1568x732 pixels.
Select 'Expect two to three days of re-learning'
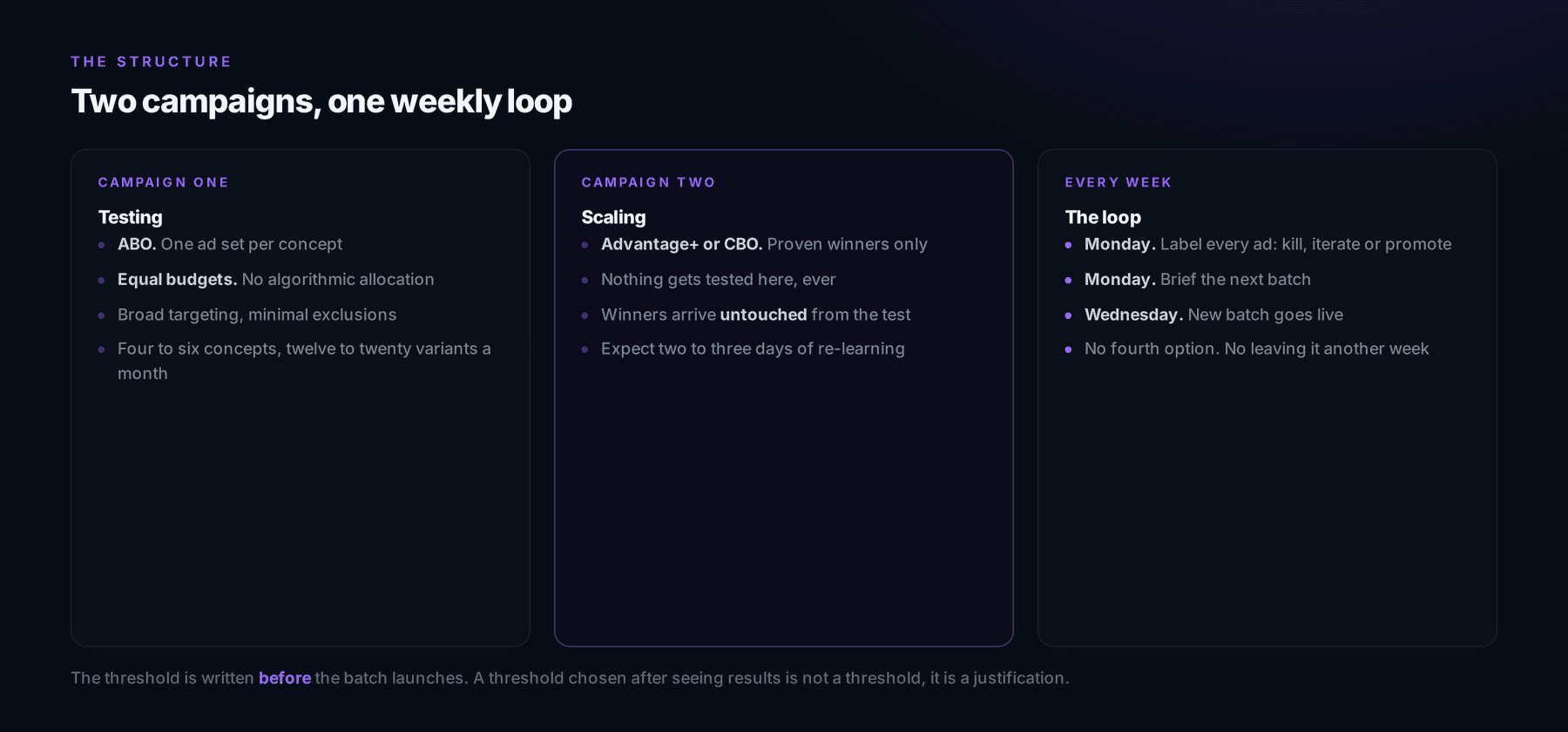(x=753, y=349)
